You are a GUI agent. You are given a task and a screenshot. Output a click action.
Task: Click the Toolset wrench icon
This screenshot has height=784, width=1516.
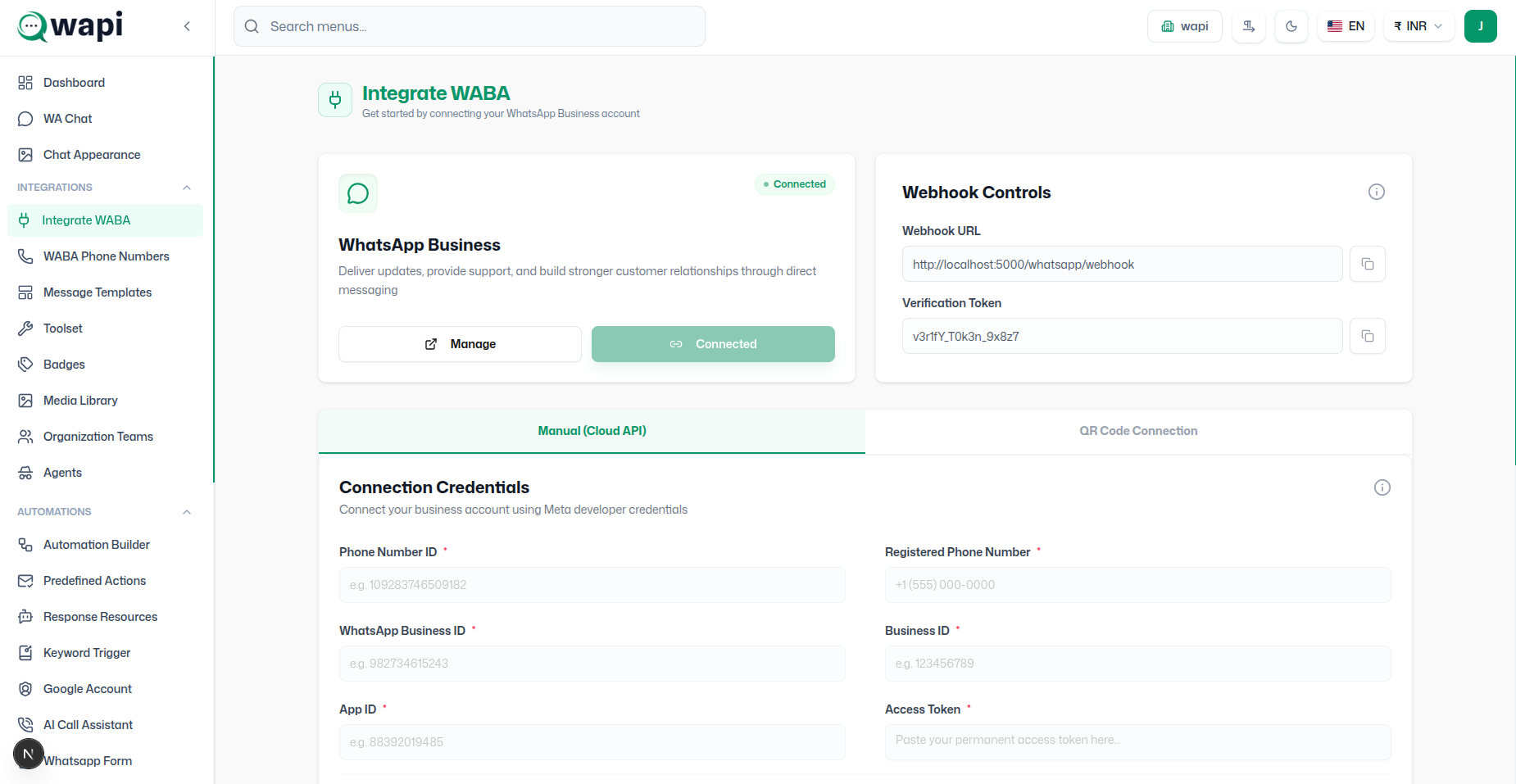coord(25,329)
